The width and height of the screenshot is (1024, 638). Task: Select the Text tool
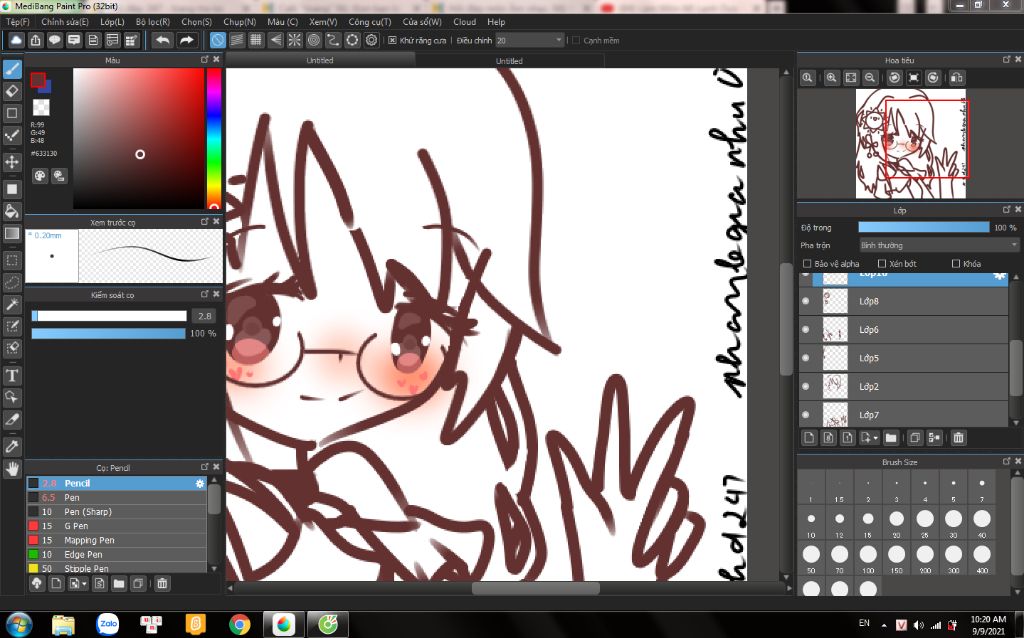pos(12,375)
